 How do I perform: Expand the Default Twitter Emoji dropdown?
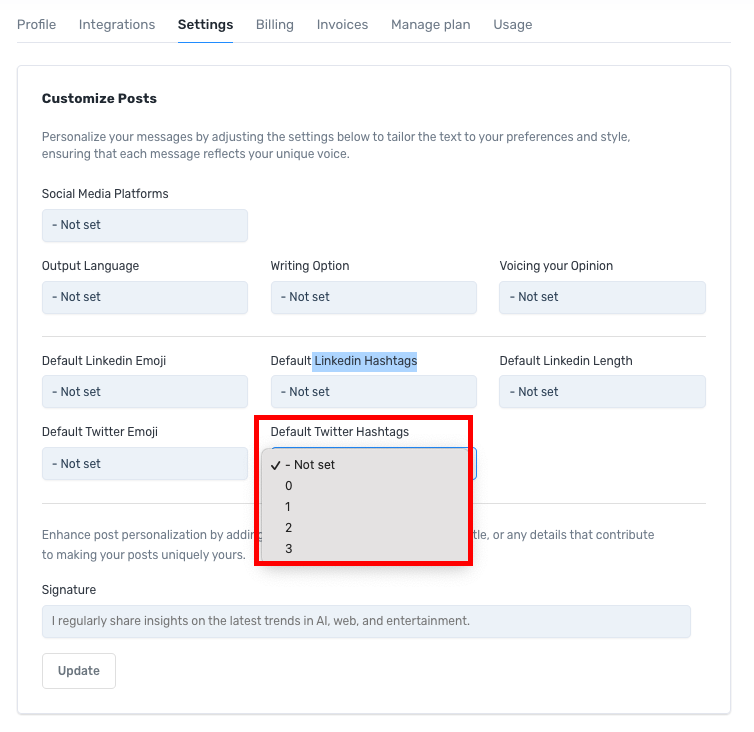click(144, 464)
